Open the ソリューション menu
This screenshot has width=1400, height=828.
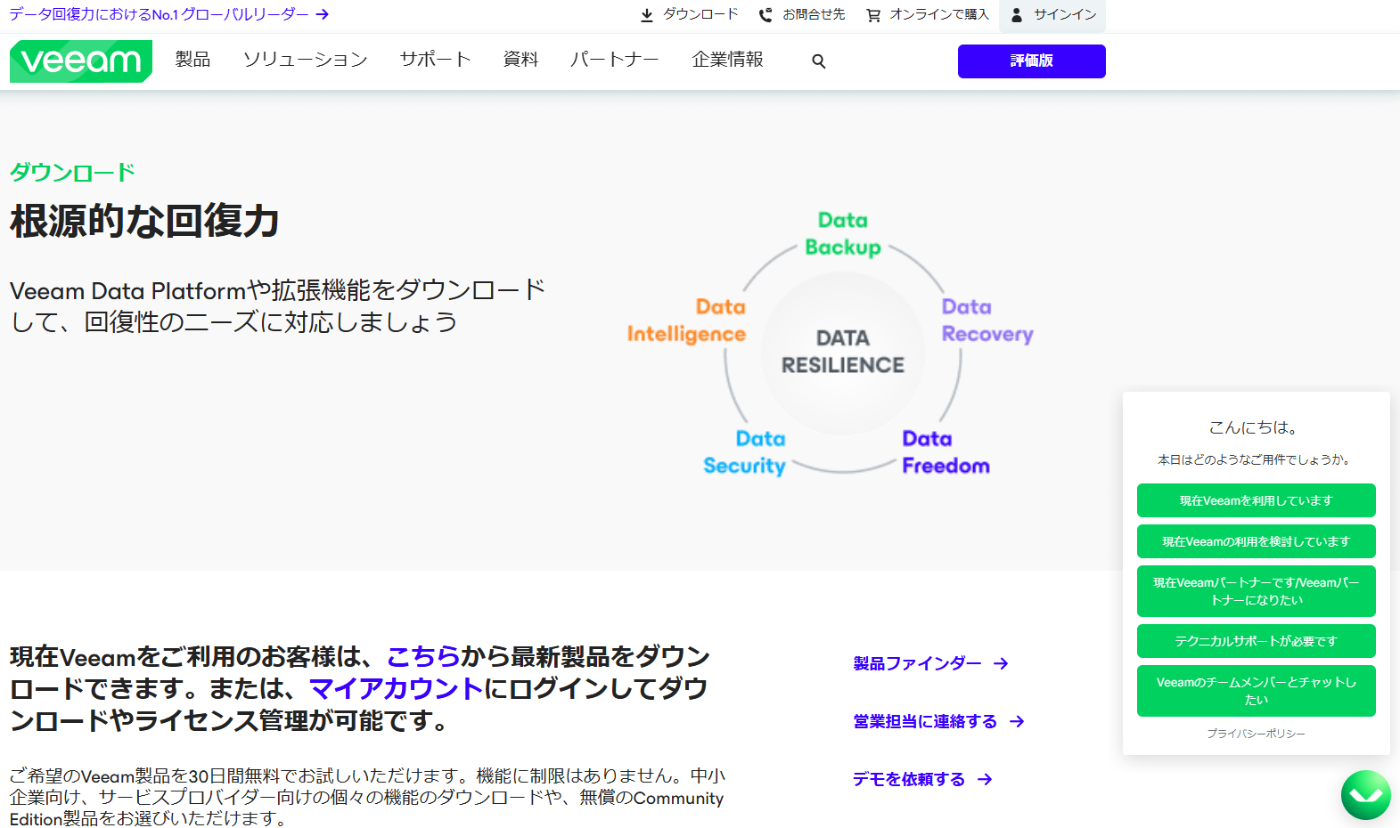pos(305,60)
